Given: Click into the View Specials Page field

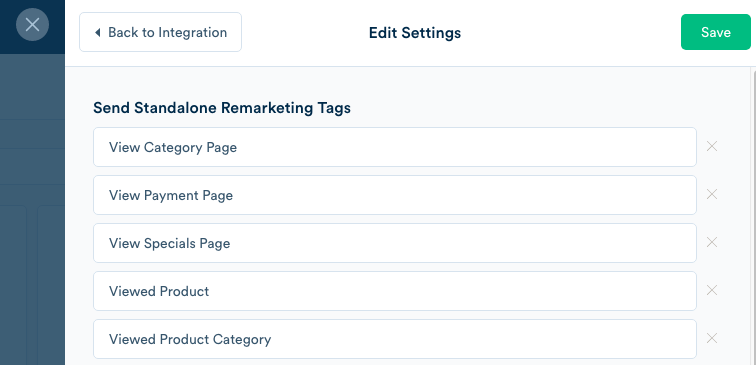Looking at the screenshot, I should point(395,243).
